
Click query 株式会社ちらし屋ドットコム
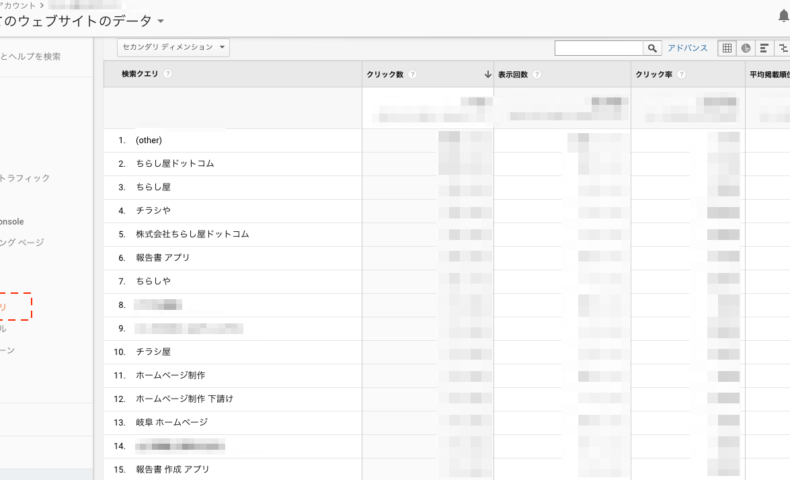coord(192,234)
